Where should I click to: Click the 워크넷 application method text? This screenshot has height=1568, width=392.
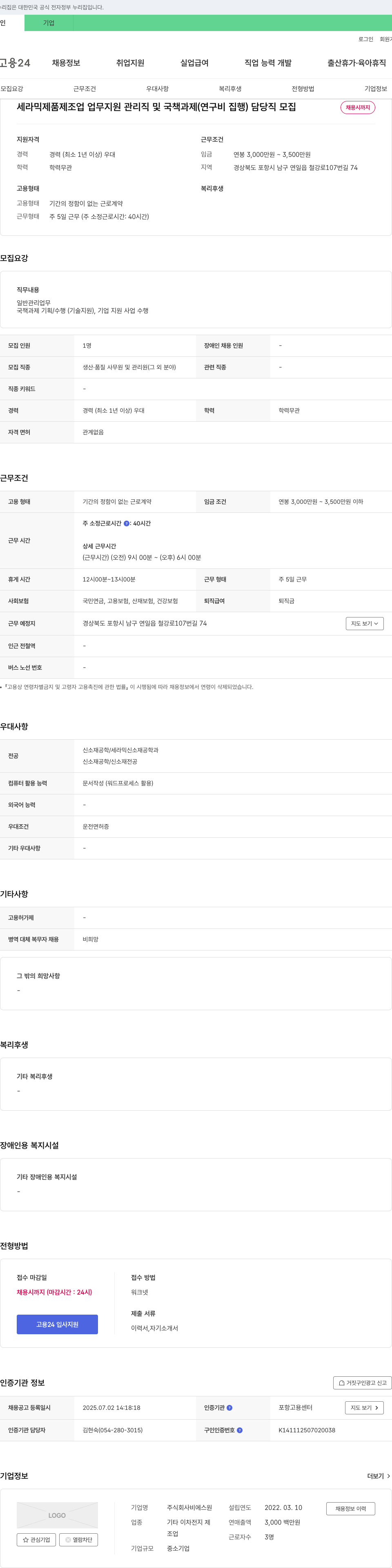click(139, 1292)
